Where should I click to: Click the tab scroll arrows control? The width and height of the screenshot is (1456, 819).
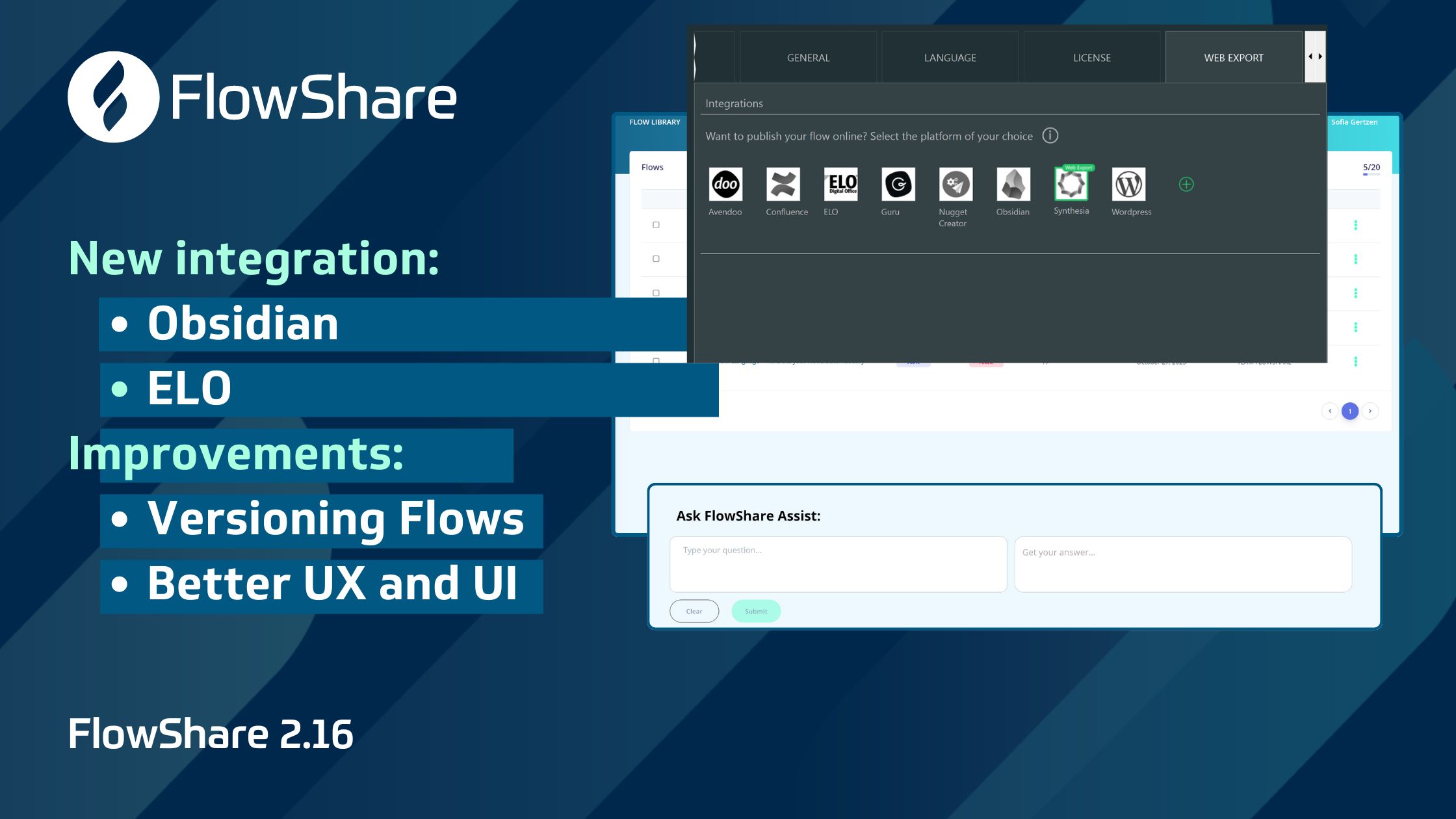[x=1315, y=57]
